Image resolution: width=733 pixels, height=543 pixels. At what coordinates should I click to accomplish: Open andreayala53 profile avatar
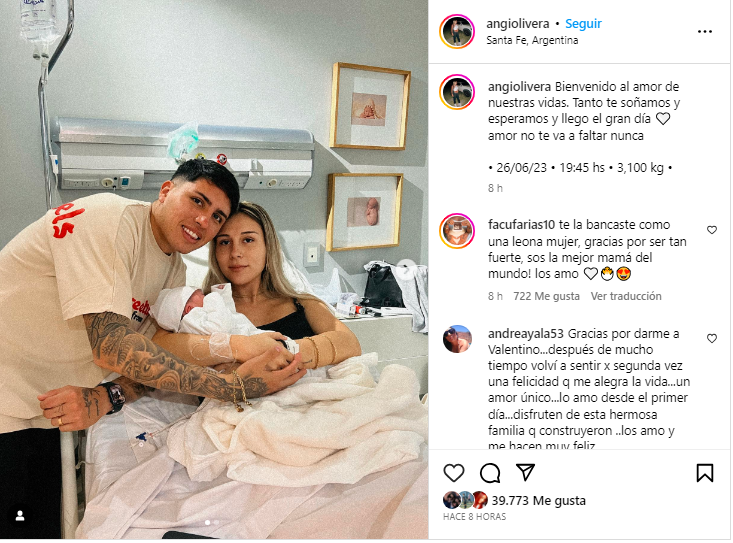(x=457, y=339)
